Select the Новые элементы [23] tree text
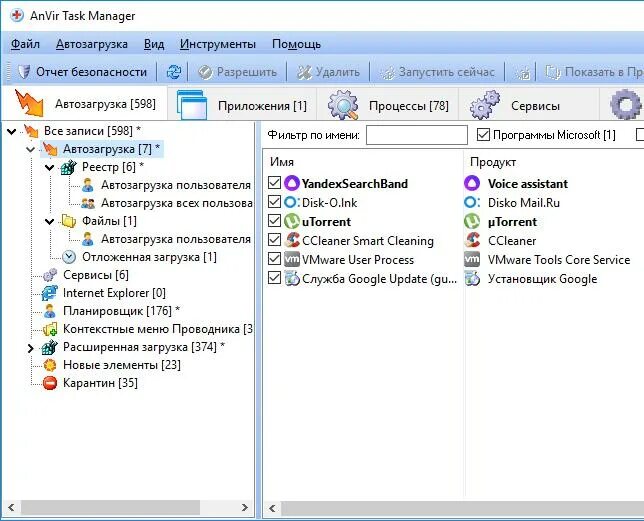644x521 pixels. click(x=122, y=365)
